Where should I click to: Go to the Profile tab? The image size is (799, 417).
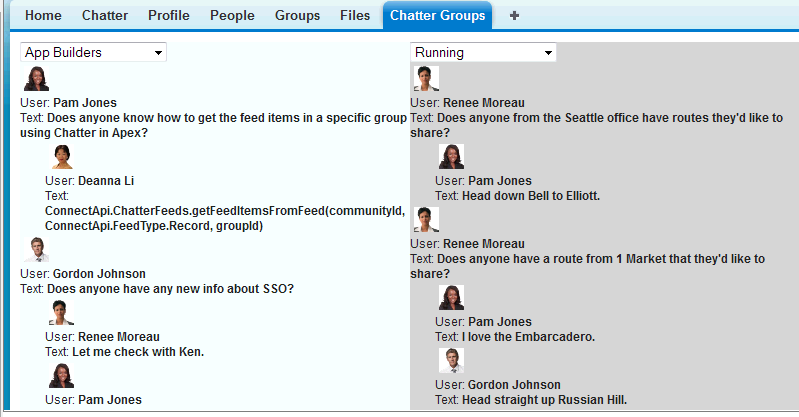tap(169, 16)
